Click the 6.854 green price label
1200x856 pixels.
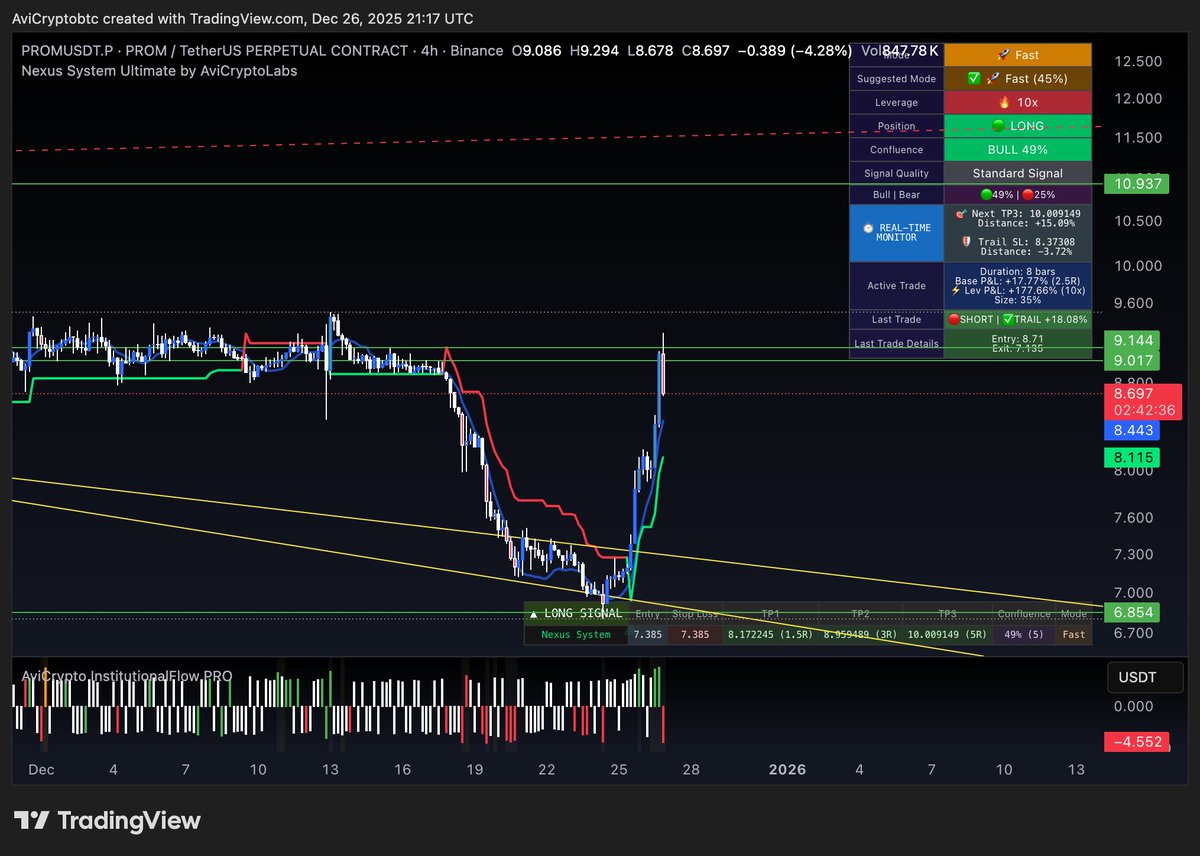(x=1132, y=611)
